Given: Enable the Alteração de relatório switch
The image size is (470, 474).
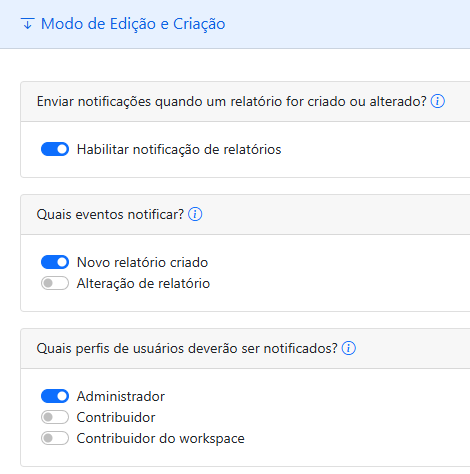Looking at the screenshot, I should 55,283.
